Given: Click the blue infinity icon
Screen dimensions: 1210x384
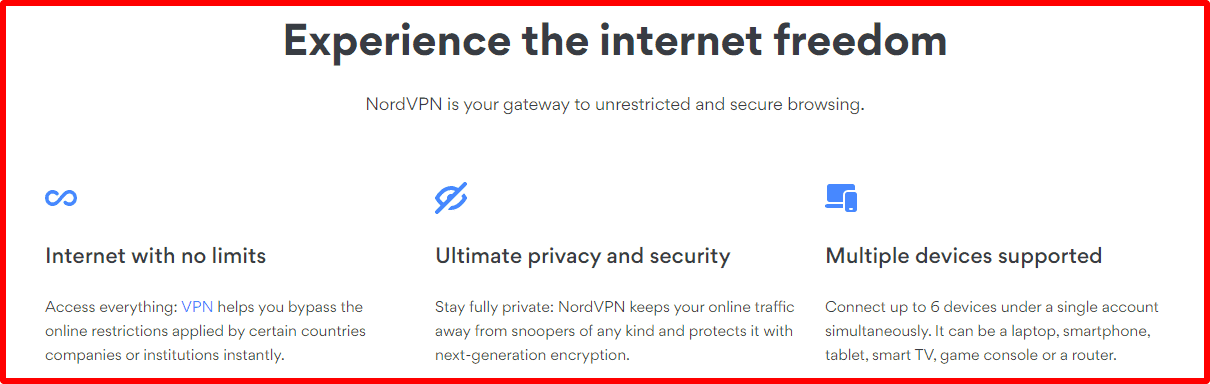Looking at the screenshot, I should pyautogui.click(x=61, y=198).
